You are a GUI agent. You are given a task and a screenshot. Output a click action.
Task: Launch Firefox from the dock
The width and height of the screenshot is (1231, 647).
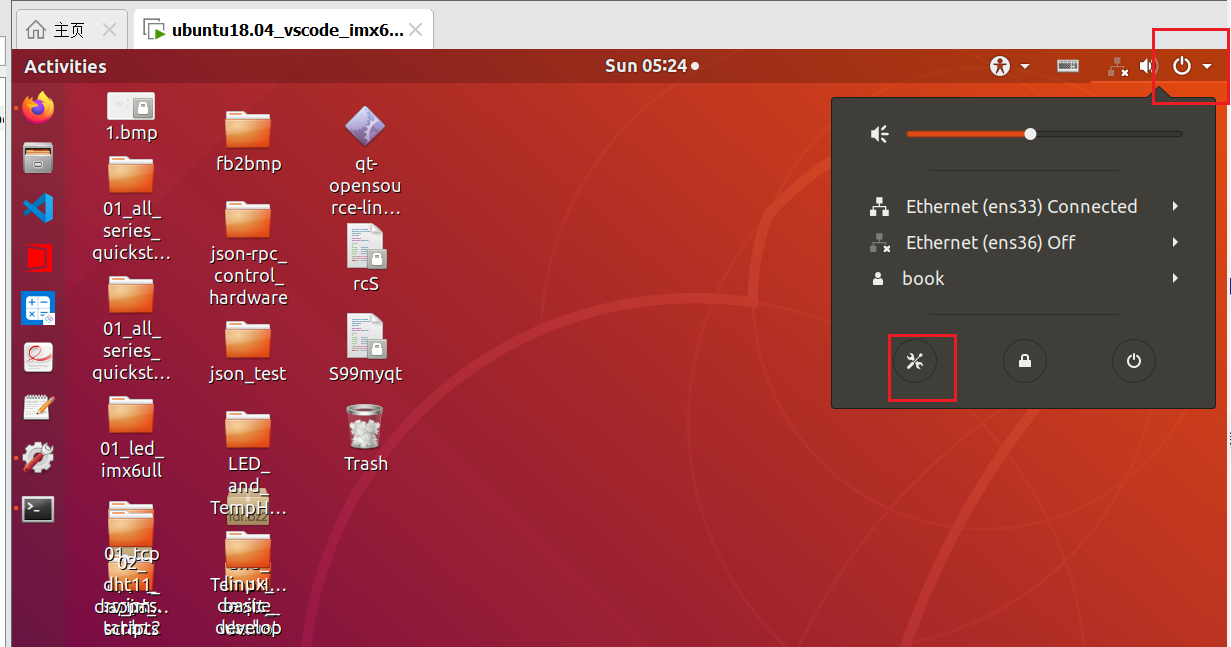[x=38, y=107]
